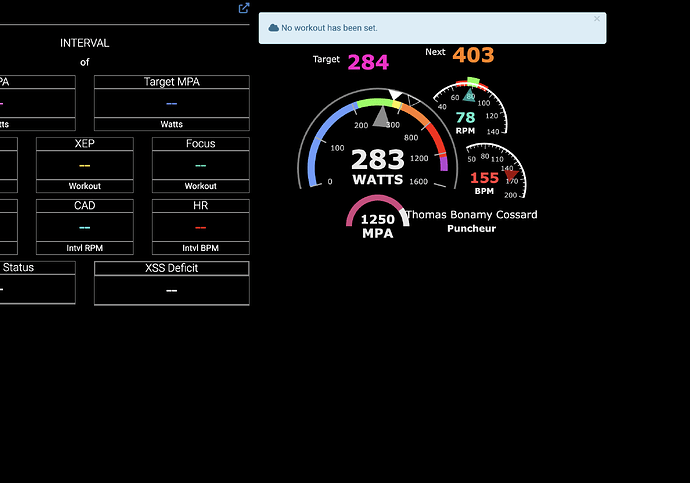This screenshot has width=690, height=483.
Task: Click the XSS Deficit data tile
Action: click(x=172, y=283)
